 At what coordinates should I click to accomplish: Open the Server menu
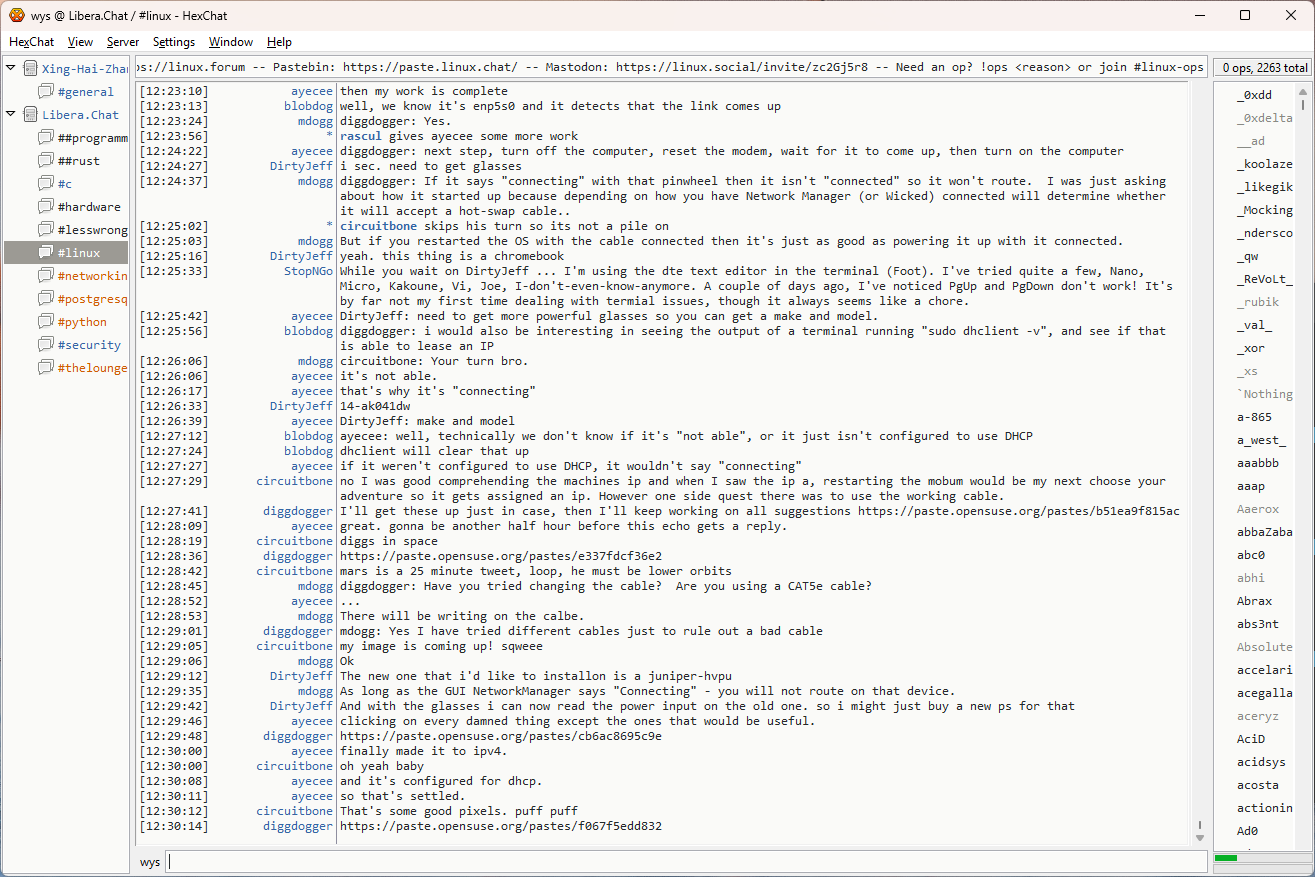123,42
